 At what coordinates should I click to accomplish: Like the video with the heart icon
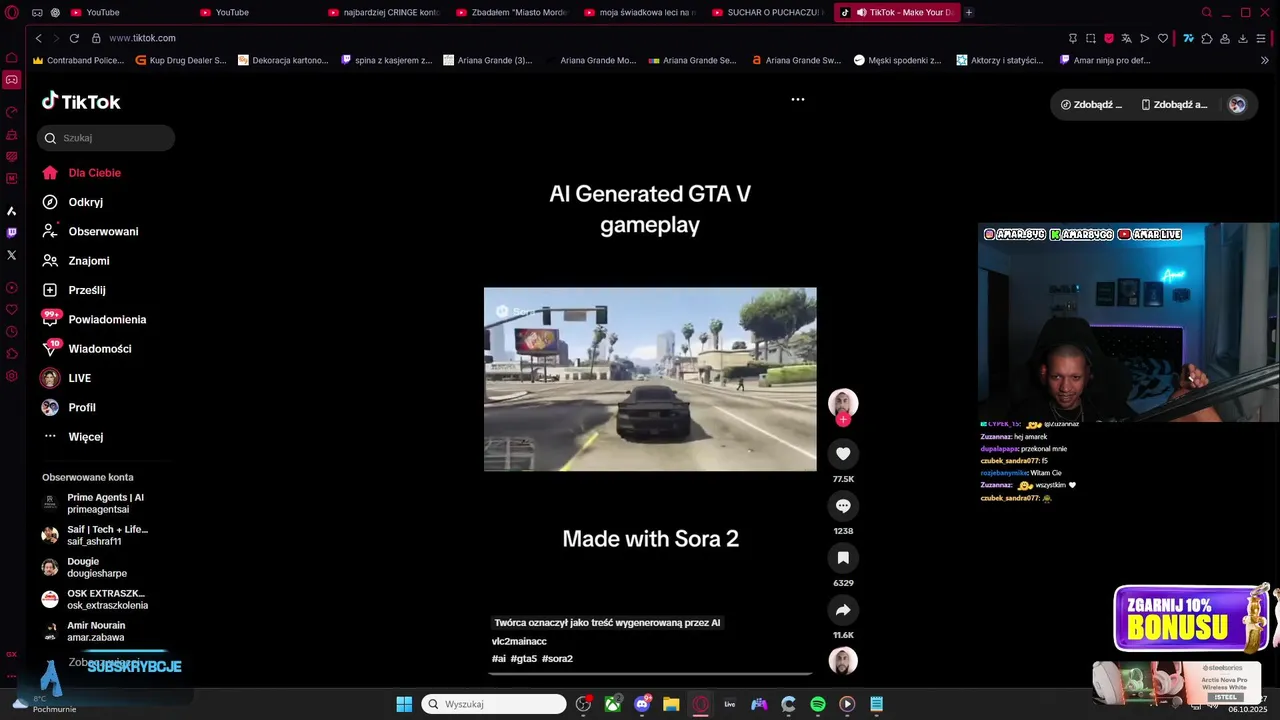click(x=843, y=454)
